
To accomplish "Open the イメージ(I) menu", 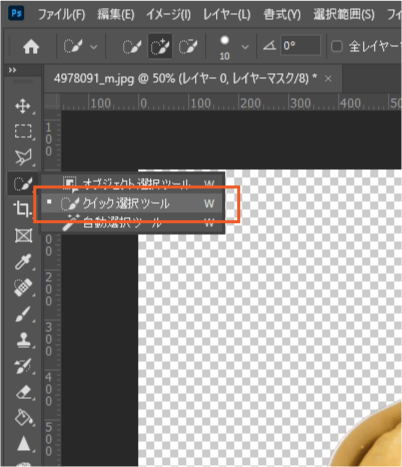I will pyautogui.click(x=168, y=14).
